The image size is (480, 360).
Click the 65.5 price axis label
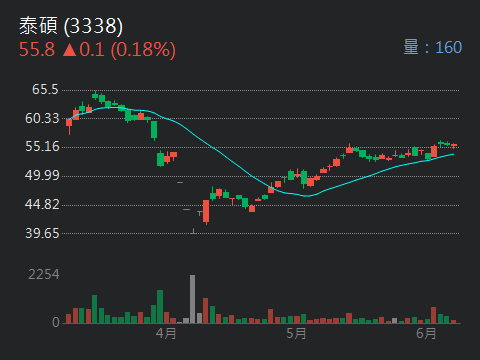pyautogui.click(x=45, y=89)
